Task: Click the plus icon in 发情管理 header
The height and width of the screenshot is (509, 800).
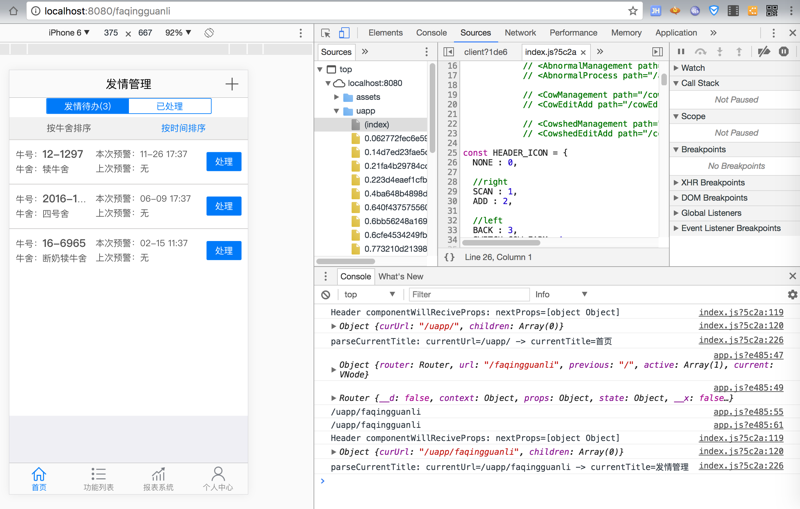Action: coord(231,85)
